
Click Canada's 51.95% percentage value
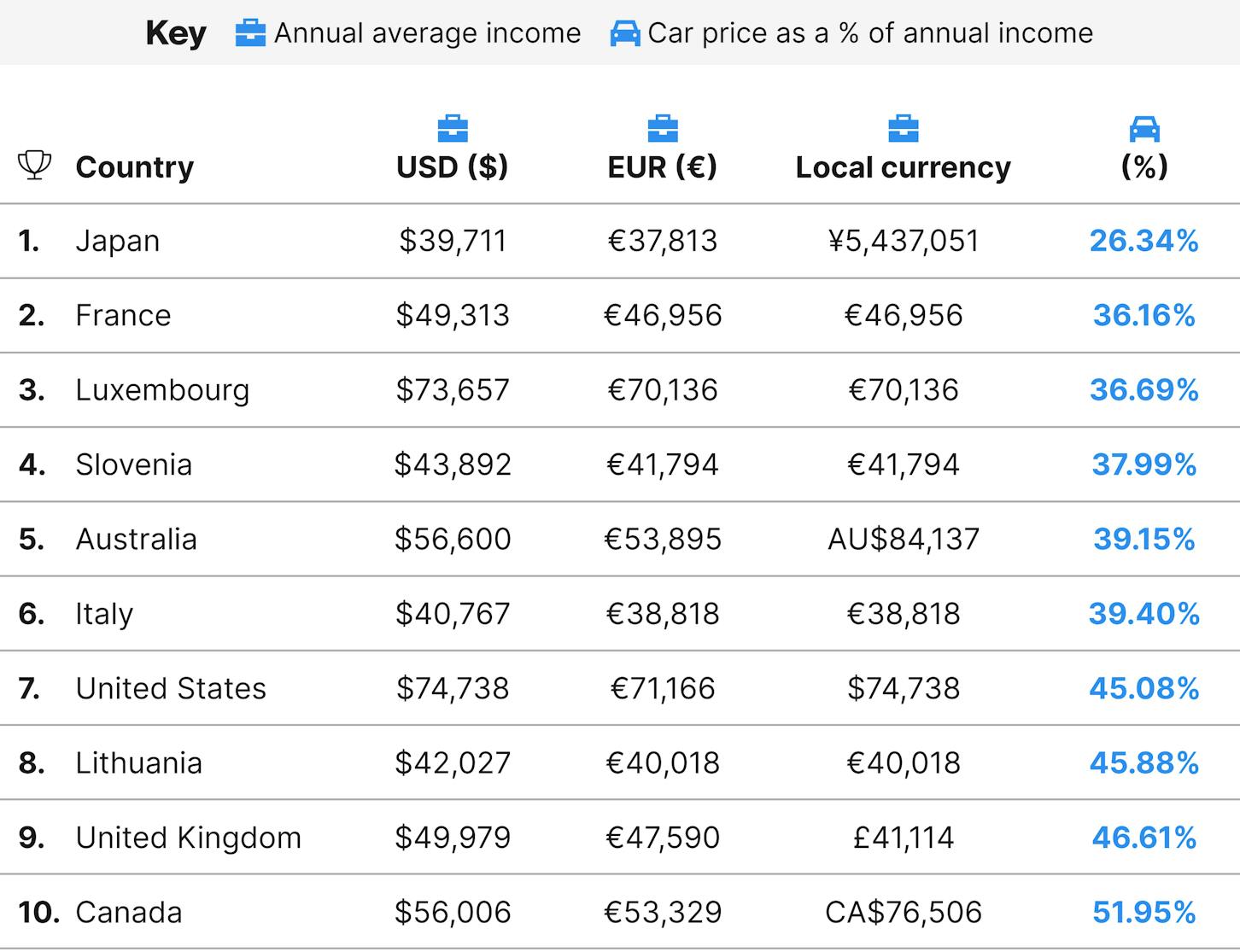pyautogui.click(x=1144, y=912)
